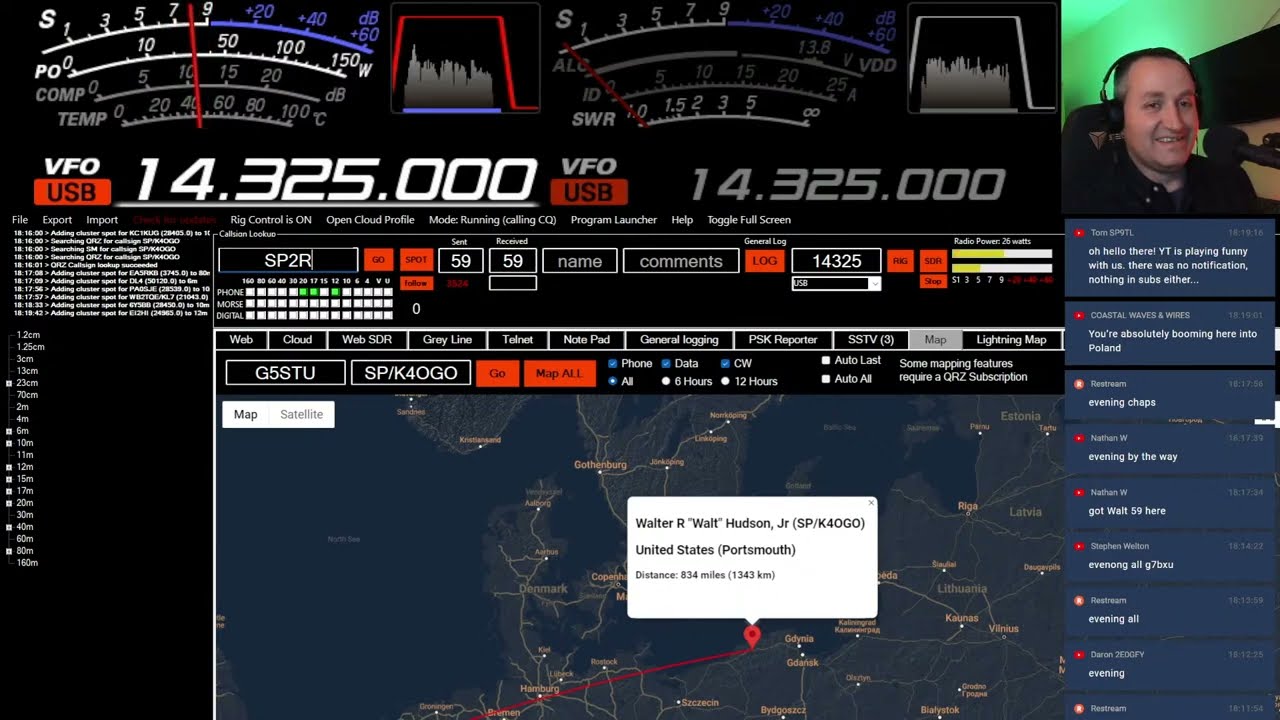
Task: Switch to the Lightning Map tab
Action: 1011,340
